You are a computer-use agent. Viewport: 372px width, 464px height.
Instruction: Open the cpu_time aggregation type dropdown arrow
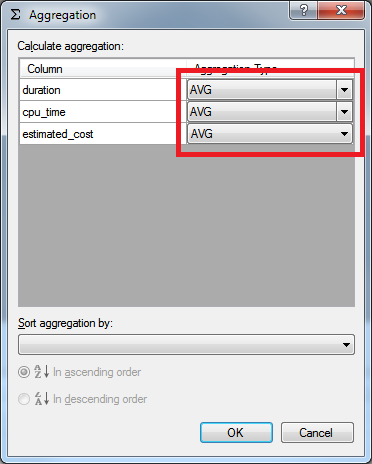tap(344, 112)
